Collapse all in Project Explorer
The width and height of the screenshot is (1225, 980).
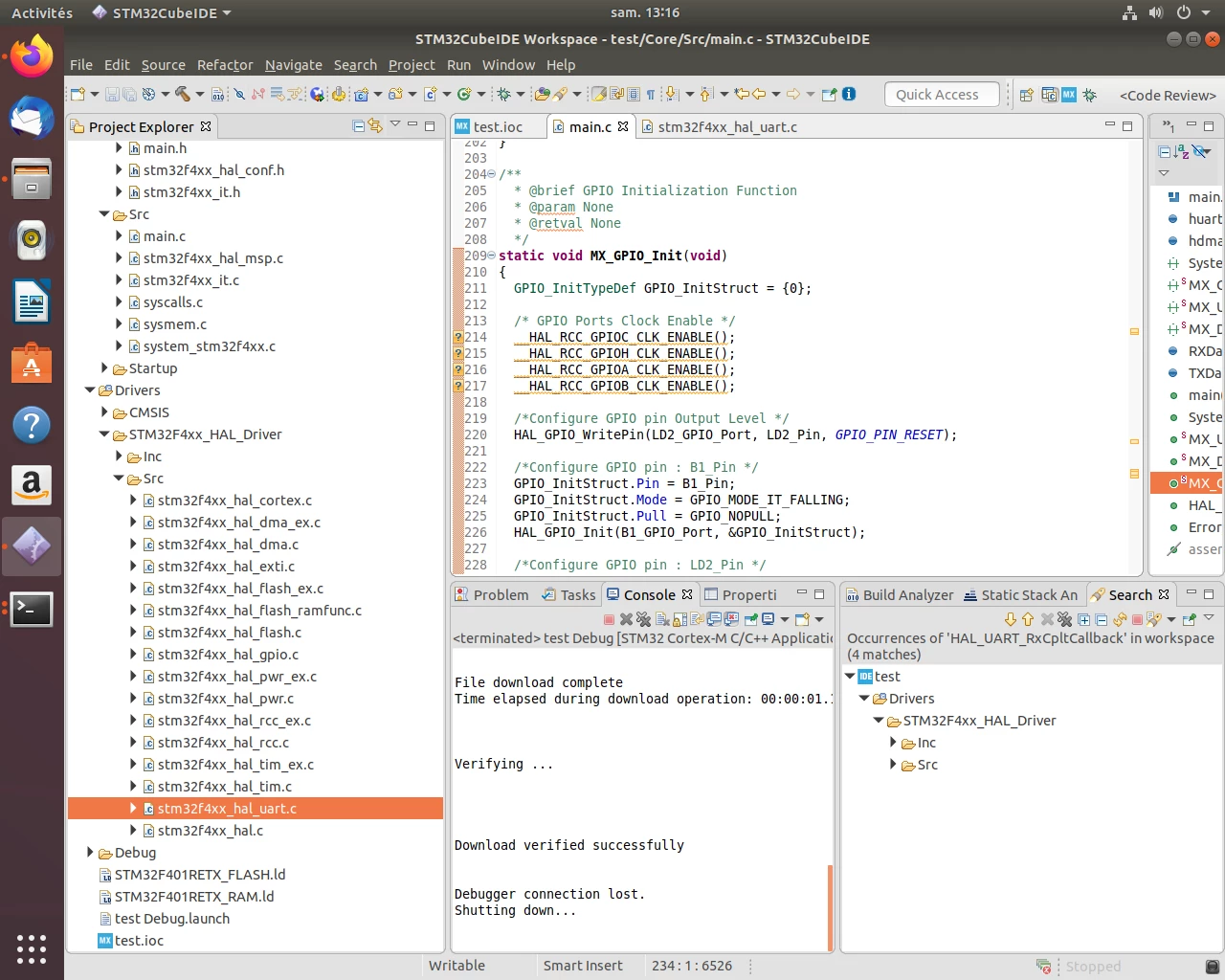[359, 125]
